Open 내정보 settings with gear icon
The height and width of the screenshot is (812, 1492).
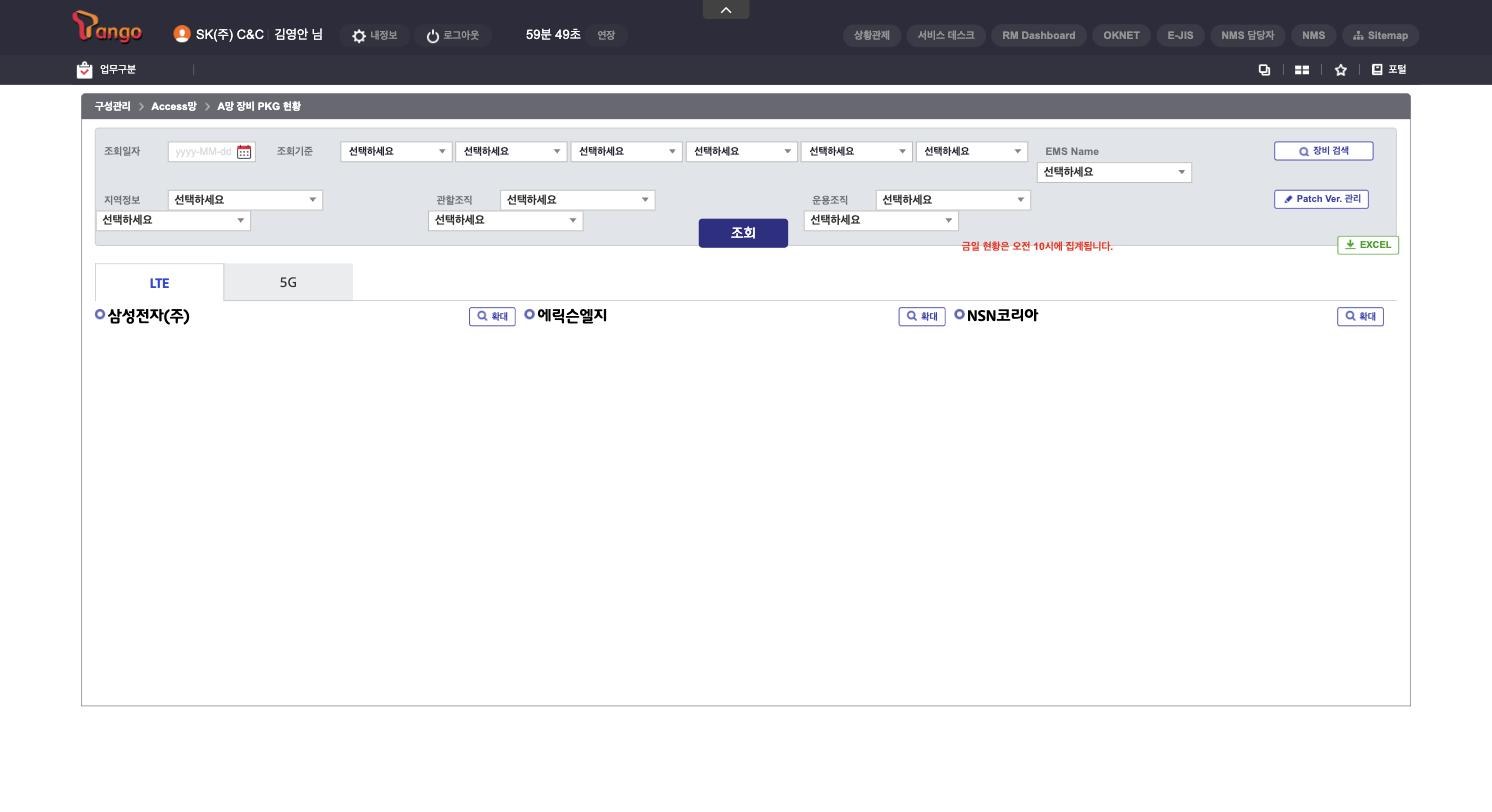(x=374, y=35)
